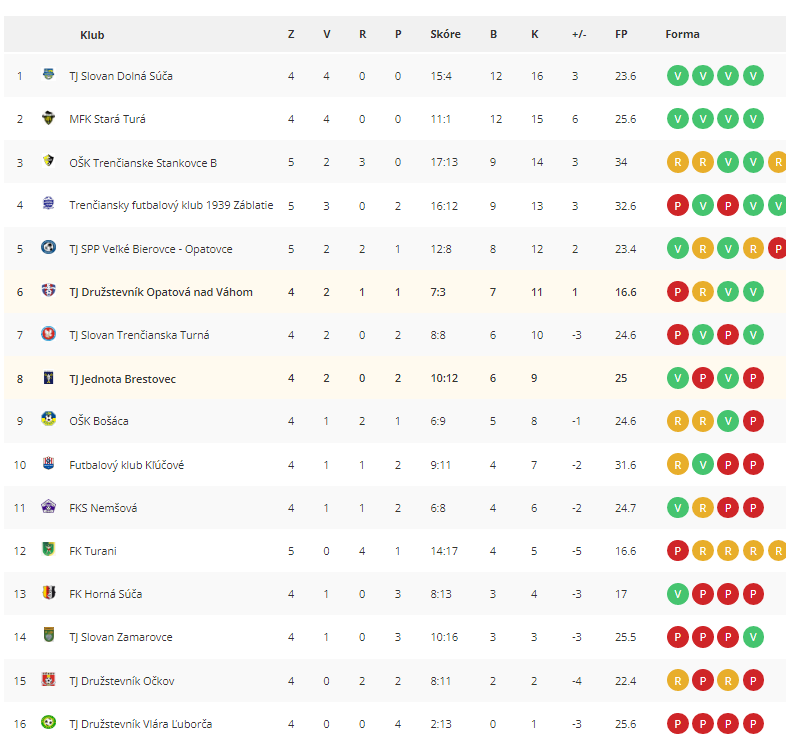Image resolution: width=798 pixels, height=738 pixels.
Task: Open the Trenčiansky futbalový klub 1939 Záblatie link
Action: pyautogui.click(x=171, y=205)
